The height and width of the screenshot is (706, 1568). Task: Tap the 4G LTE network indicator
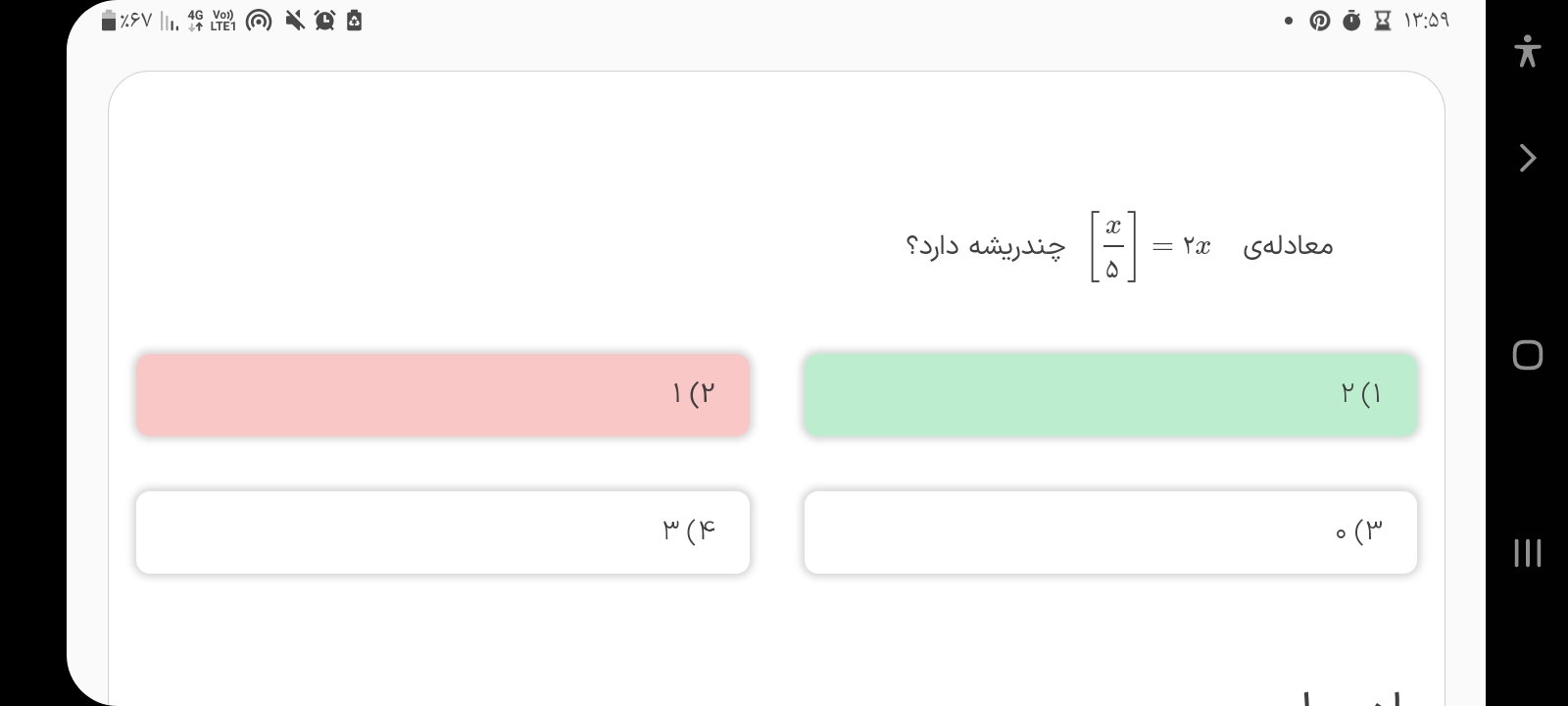coord(211,21)
